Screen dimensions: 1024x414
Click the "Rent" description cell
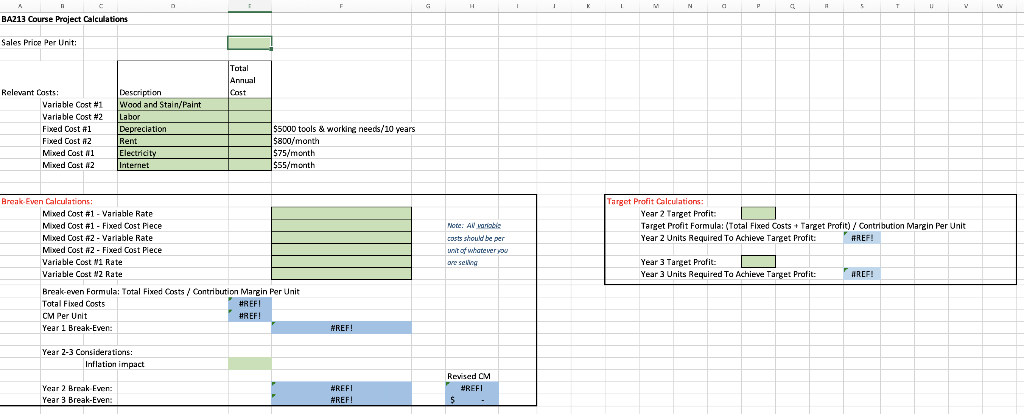point(173,141)
